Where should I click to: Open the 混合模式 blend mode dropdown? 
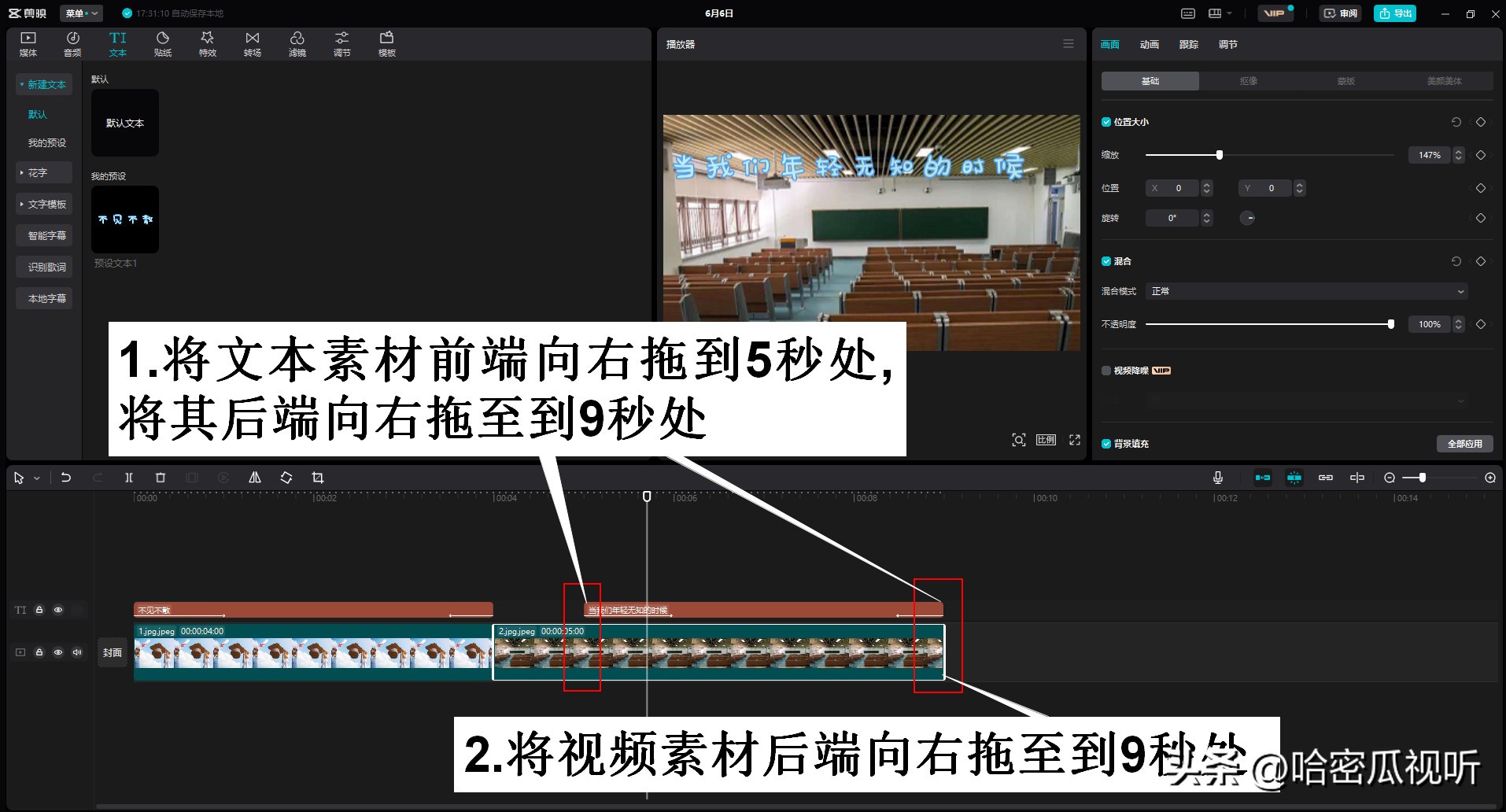point(1305,291)
